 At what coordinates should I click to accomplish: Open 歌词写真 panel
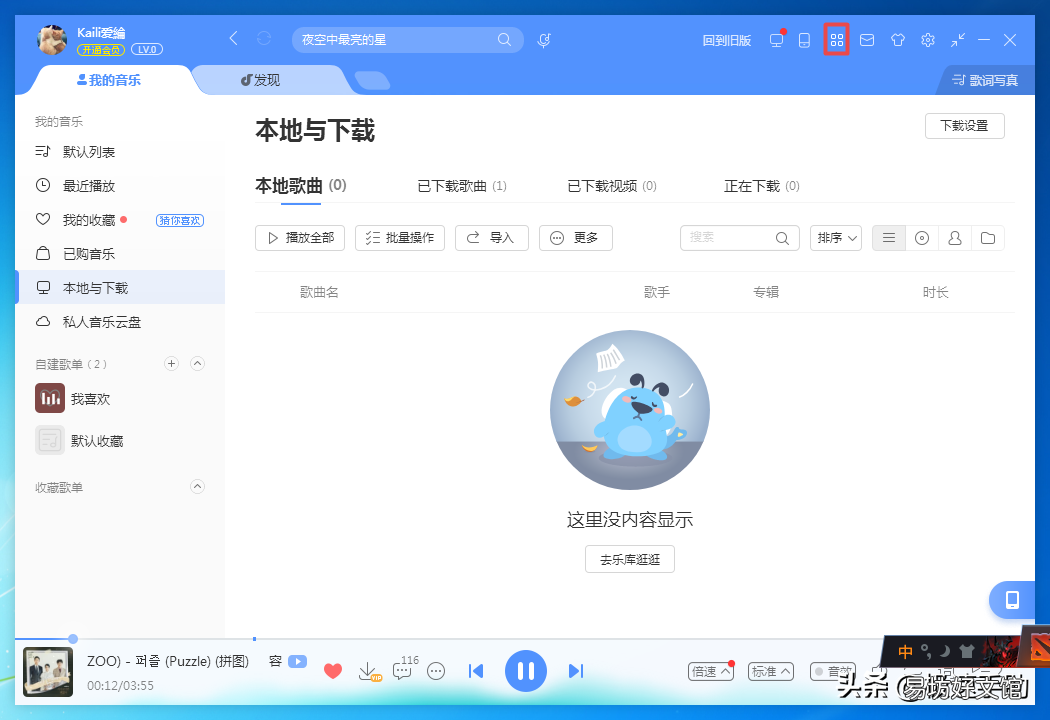(985, 80)
